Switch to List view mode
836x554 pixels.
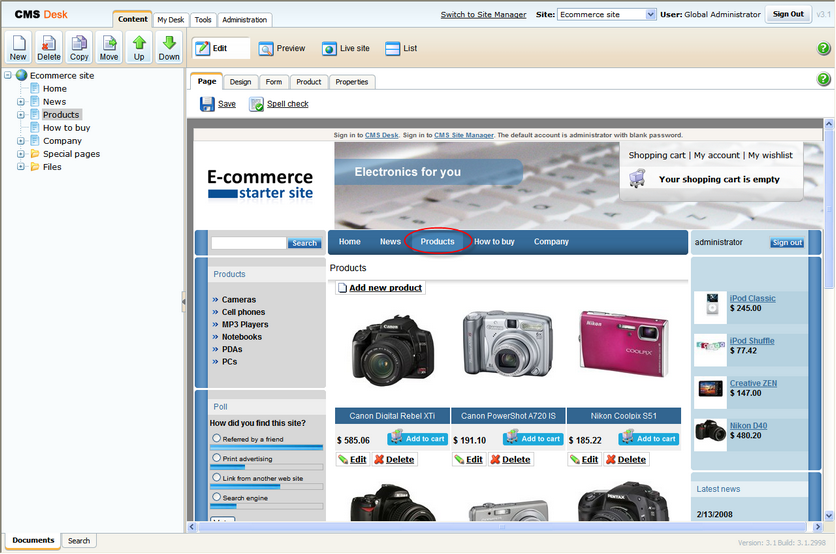(x=401, y=49)
